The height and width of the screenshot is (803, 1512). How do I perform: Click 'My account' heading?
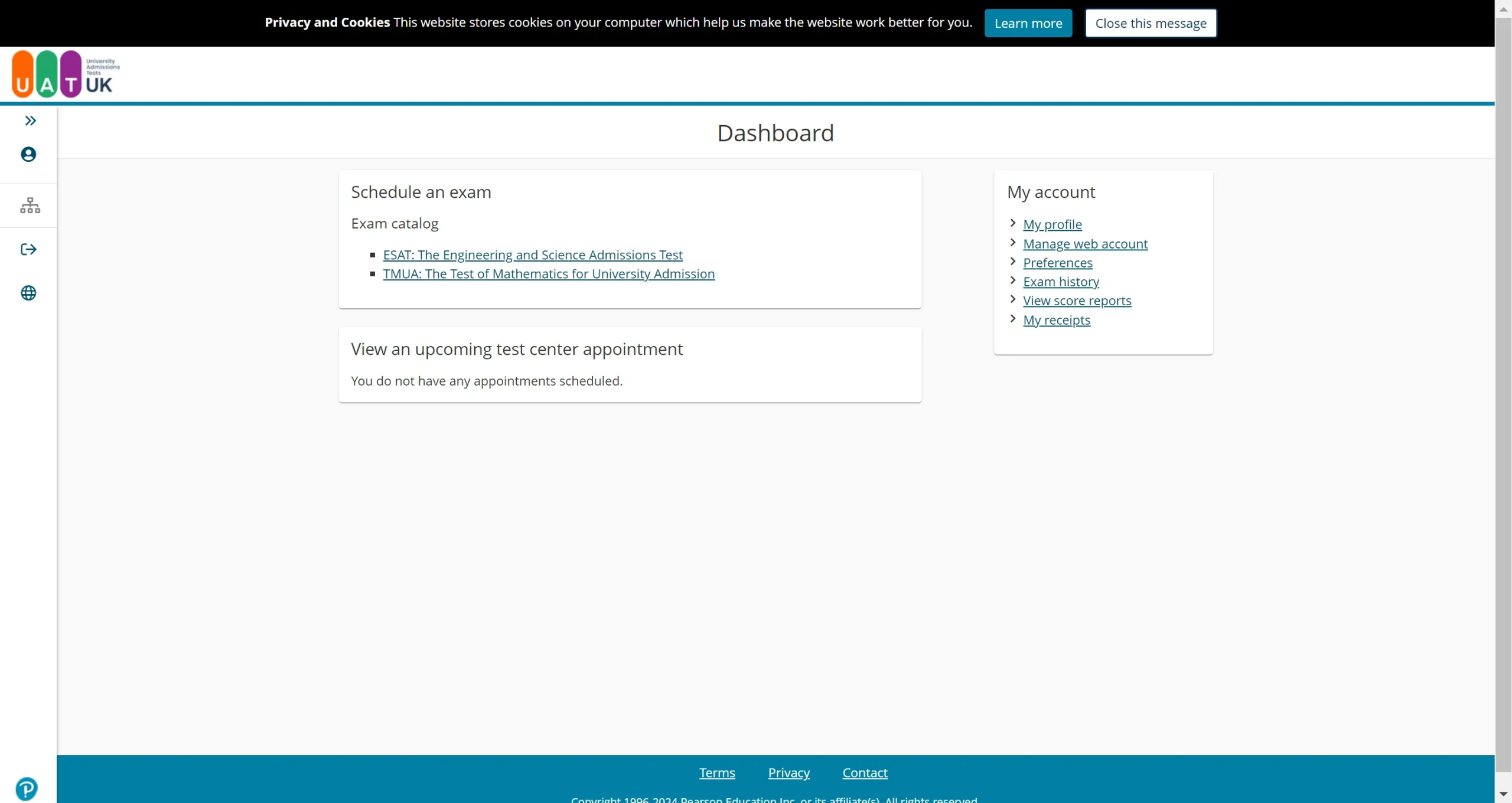coord(1051,192)
